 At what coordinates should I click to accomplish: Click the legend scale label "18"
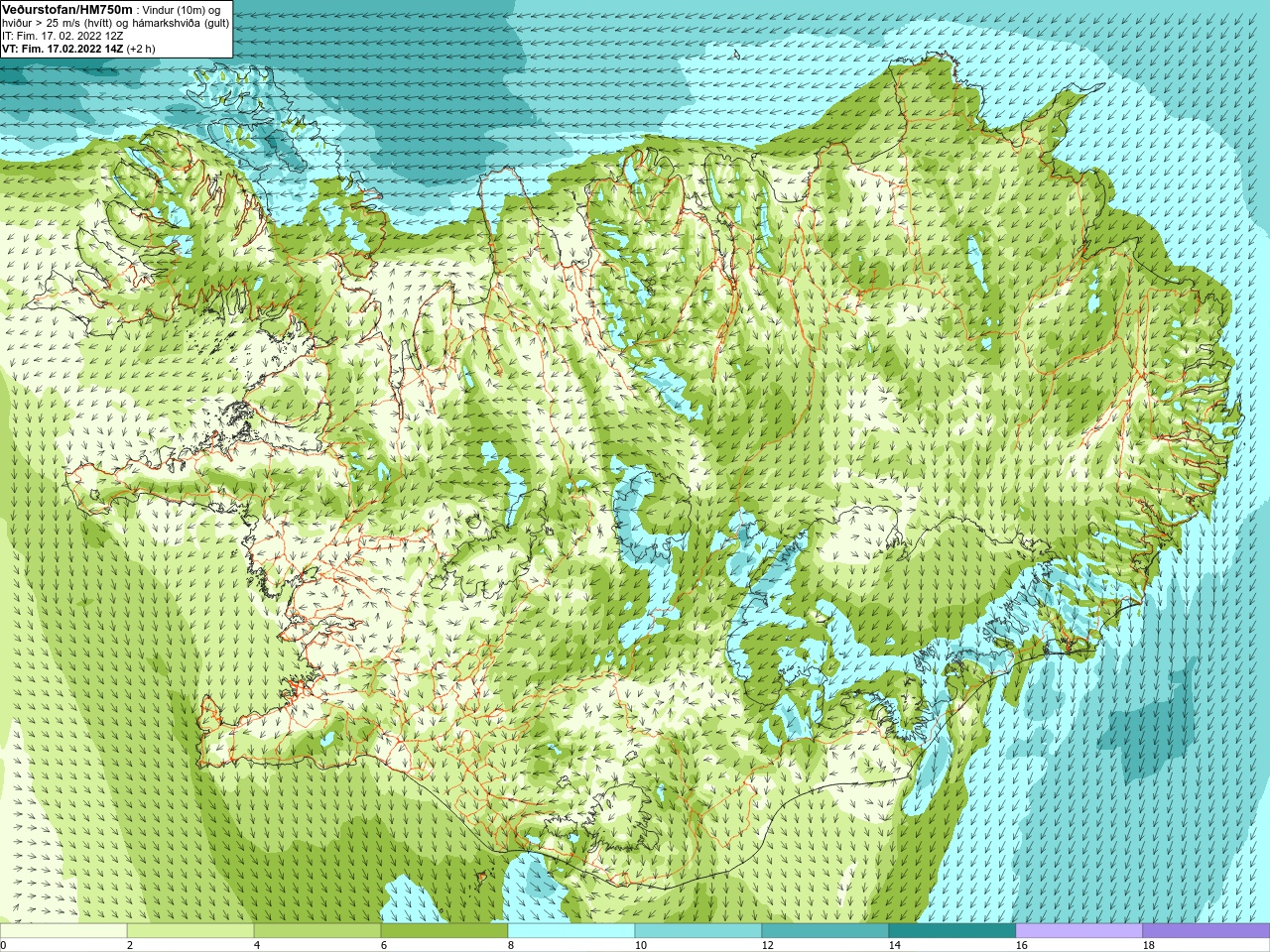pos(1149,945)
